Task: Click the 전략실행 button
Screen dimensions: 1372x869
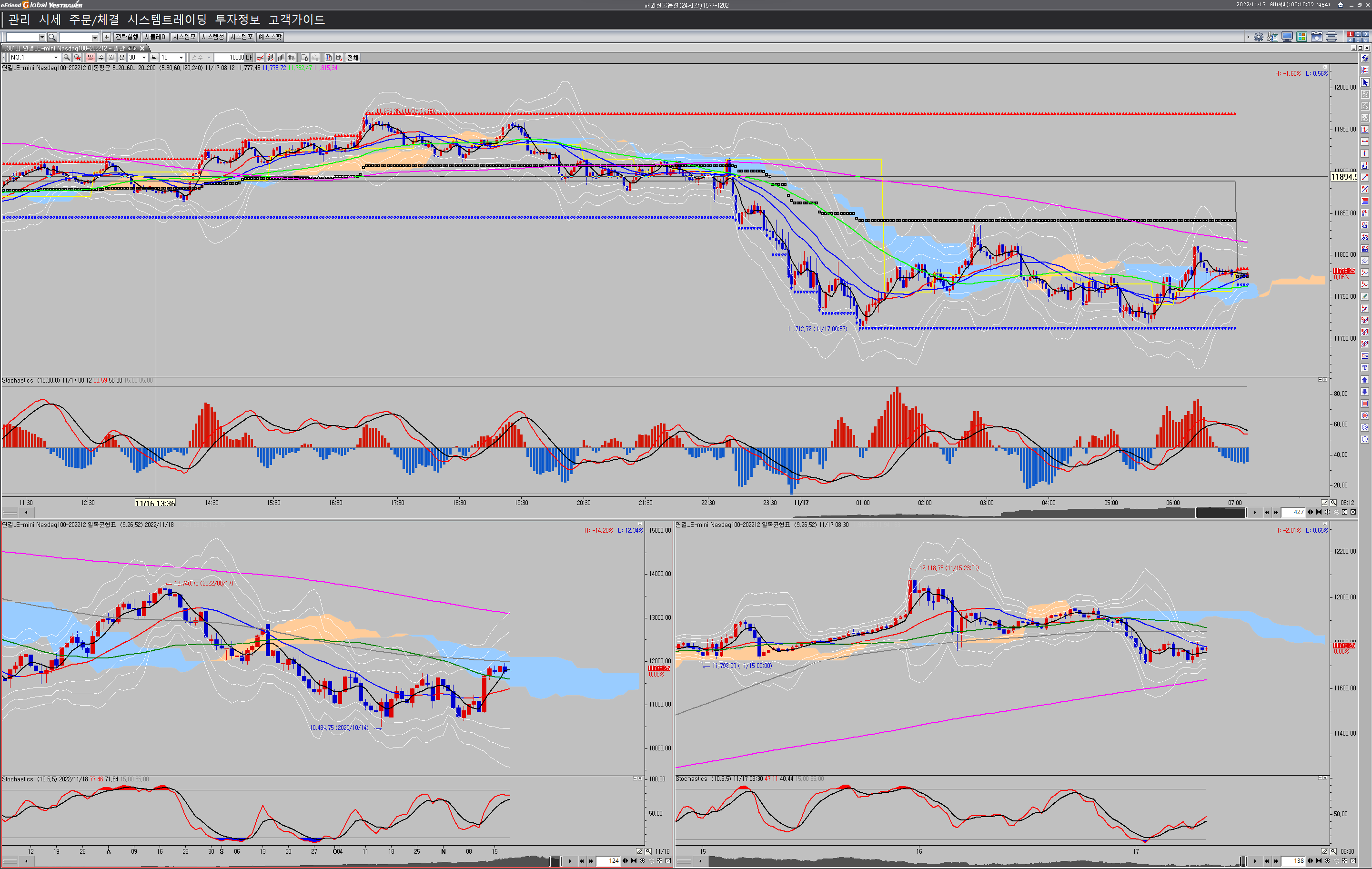Action: click(127, 37)
